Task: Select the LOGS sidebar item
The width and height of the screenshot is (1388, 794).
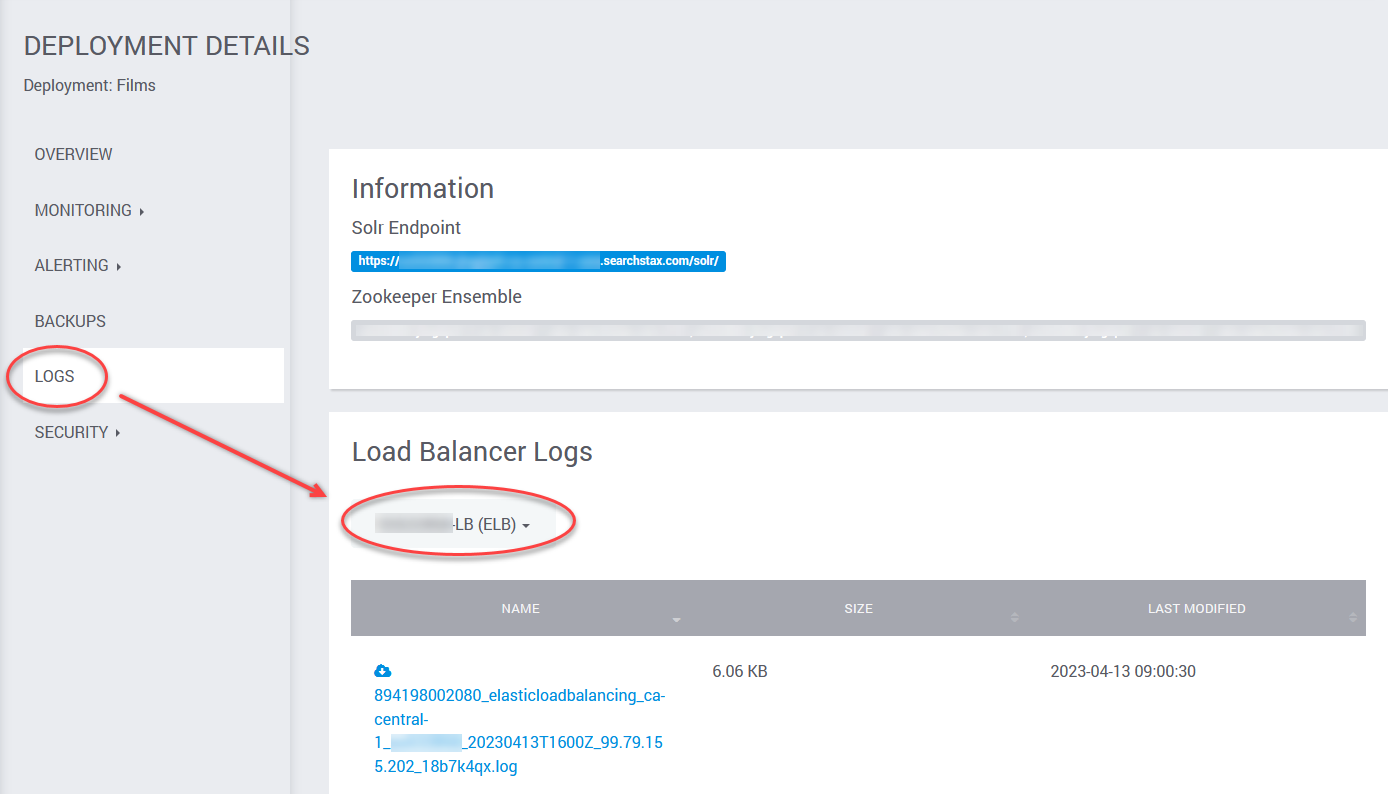Action: click(56, 376)
